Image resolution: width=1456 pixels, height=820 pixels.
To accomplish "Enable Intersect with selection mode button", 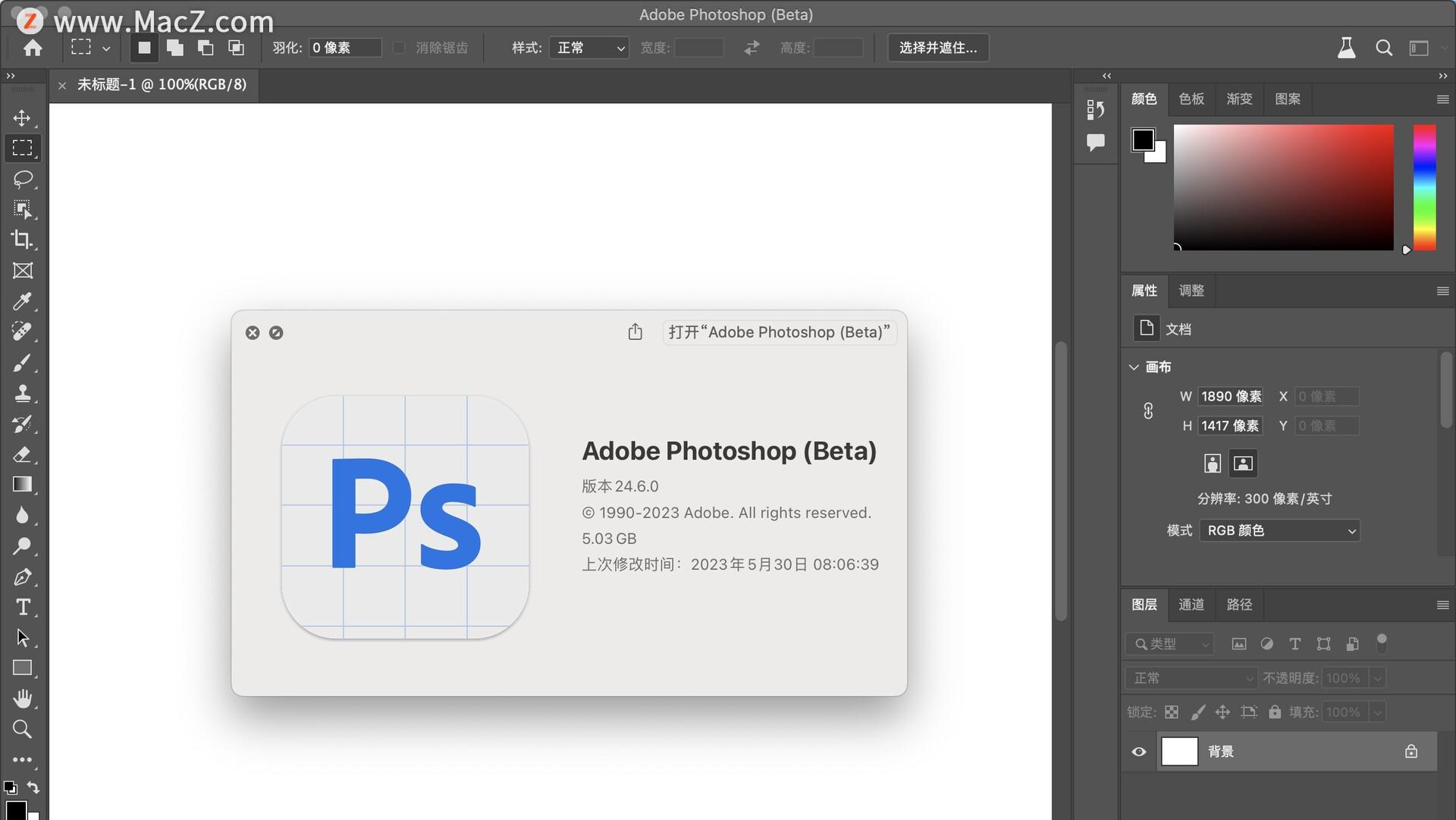I will (x=237, y=48).
